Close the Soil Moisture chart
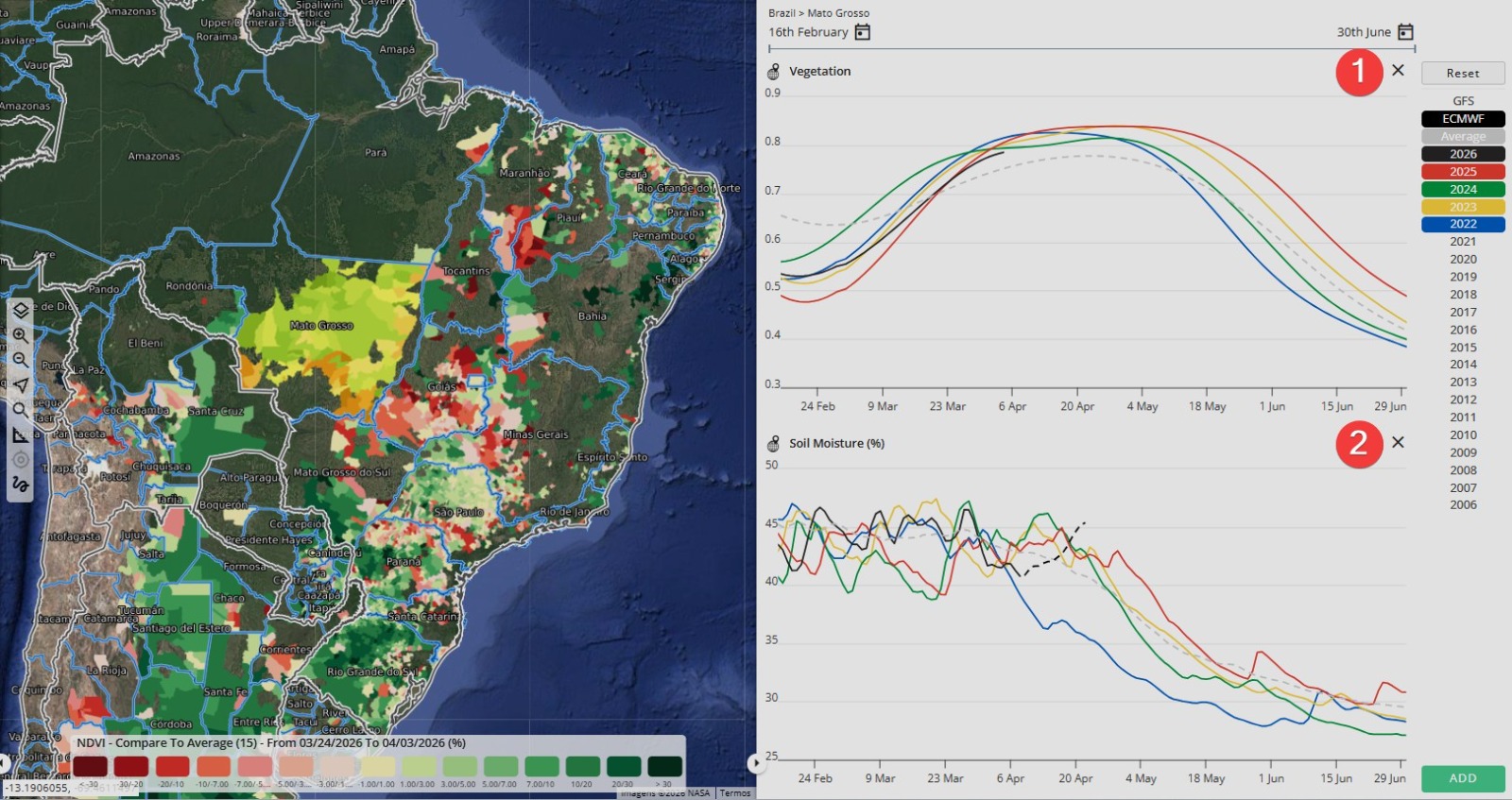 [1398, 443]
